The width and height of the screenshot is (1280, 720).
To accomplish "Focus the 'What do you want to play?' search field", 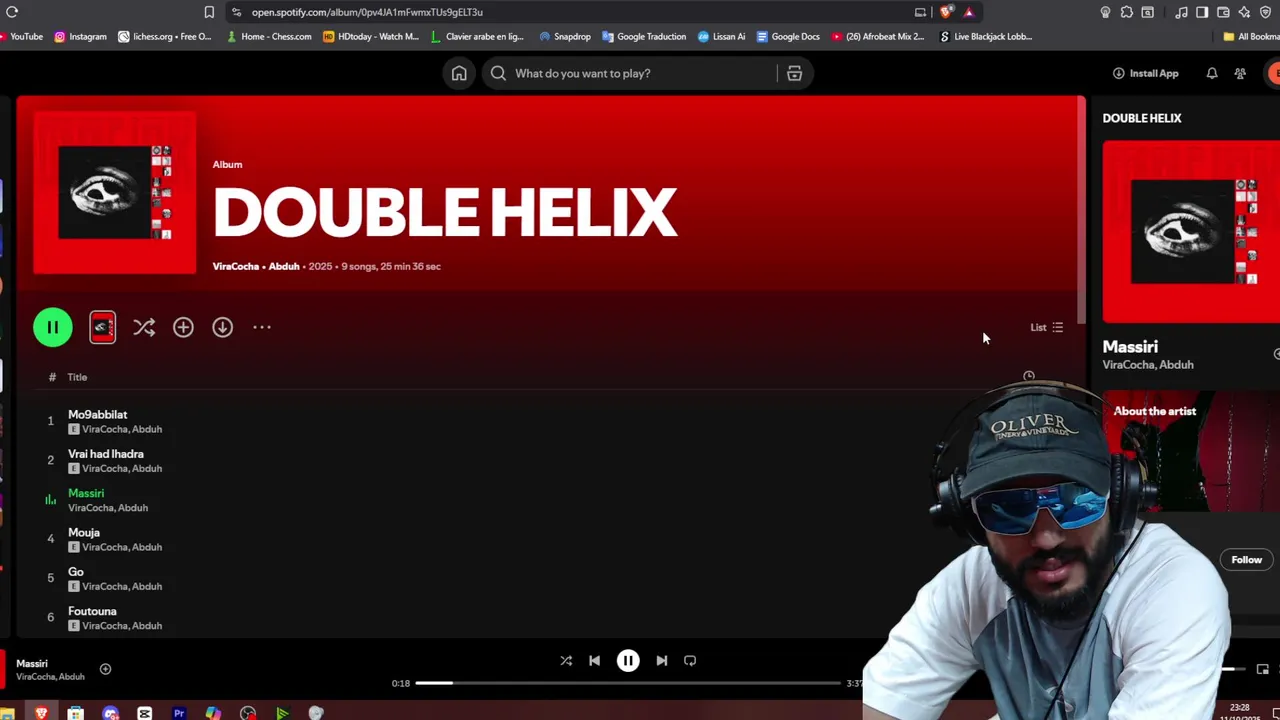I will (x=632, y=73).
